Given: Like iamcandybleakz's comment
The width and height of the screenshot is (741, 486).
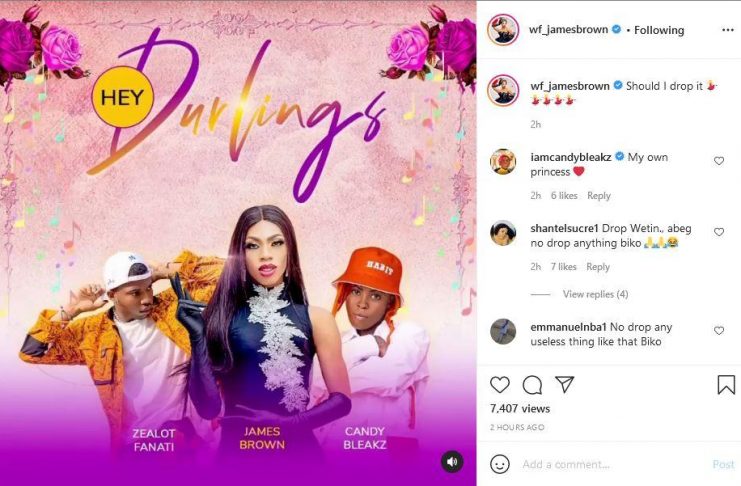Looking at the screenshot, I should click(719, 161).
